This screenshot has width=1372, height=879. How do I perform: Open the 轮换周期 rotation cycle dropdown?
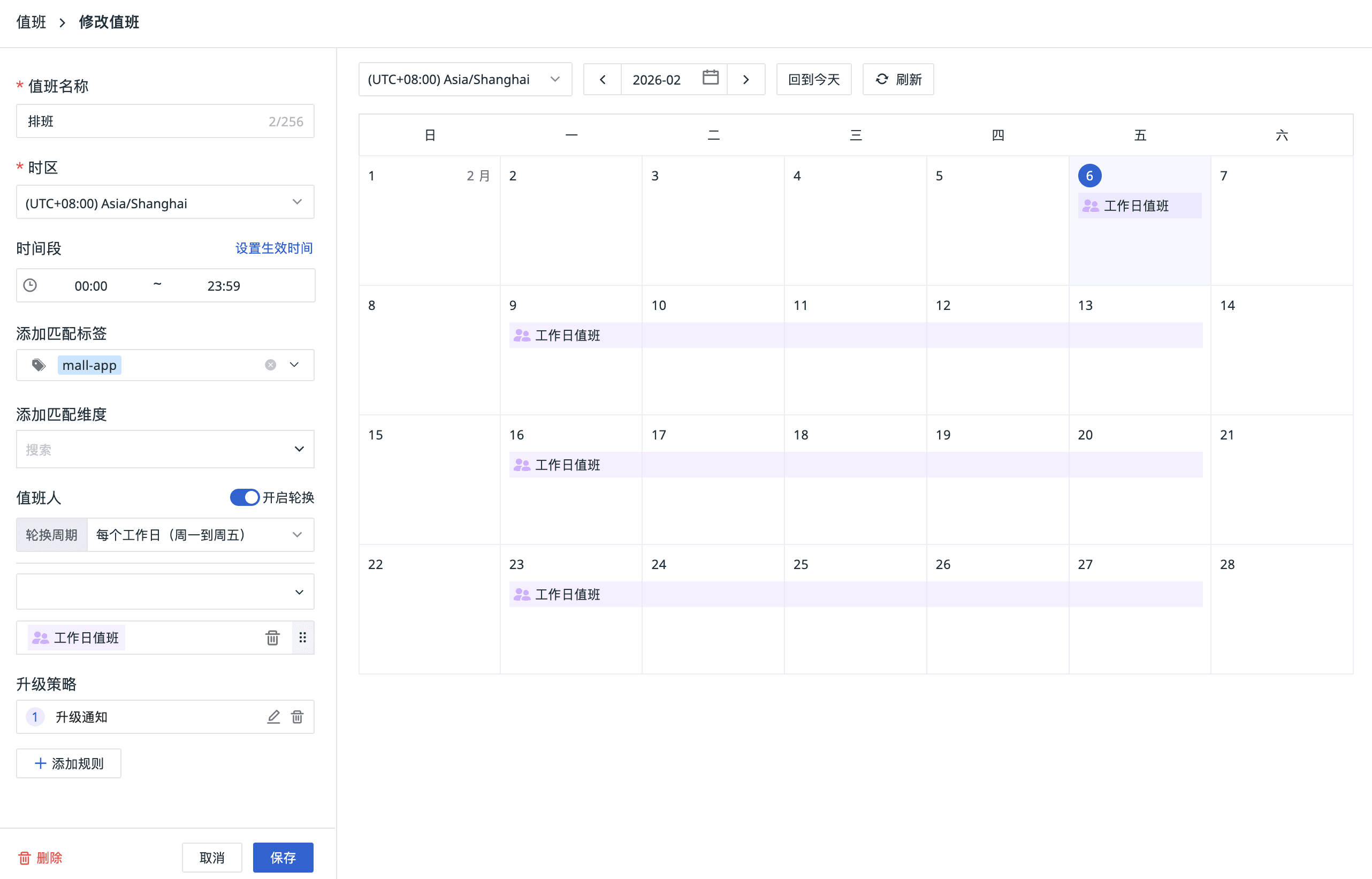point(200,535)
